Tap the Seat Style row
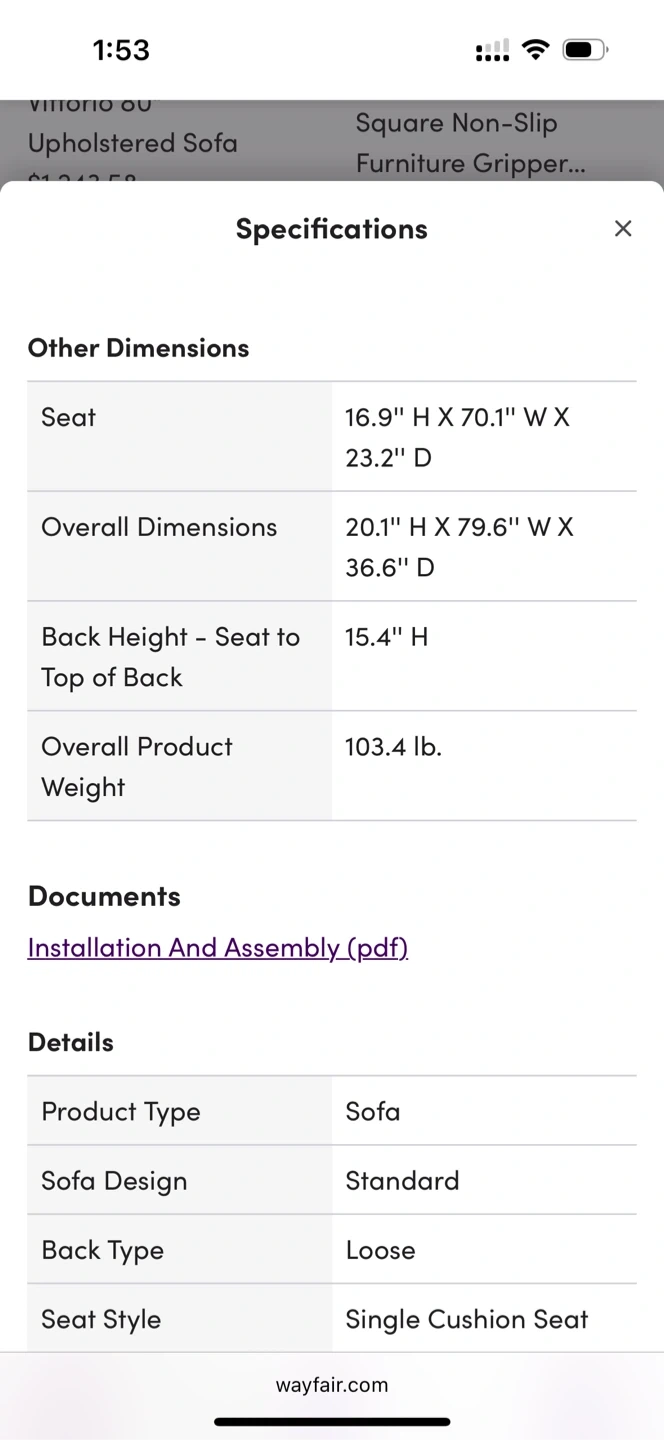 click(x=332, y=1319)
